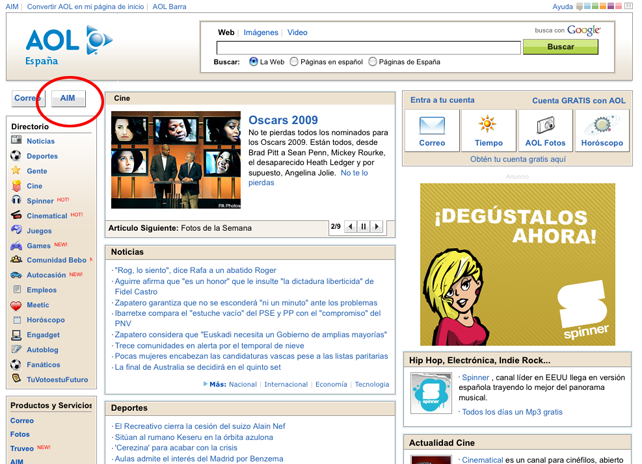
Task: Click the Comunidad Bebo people icon
Action: [16, 259]
